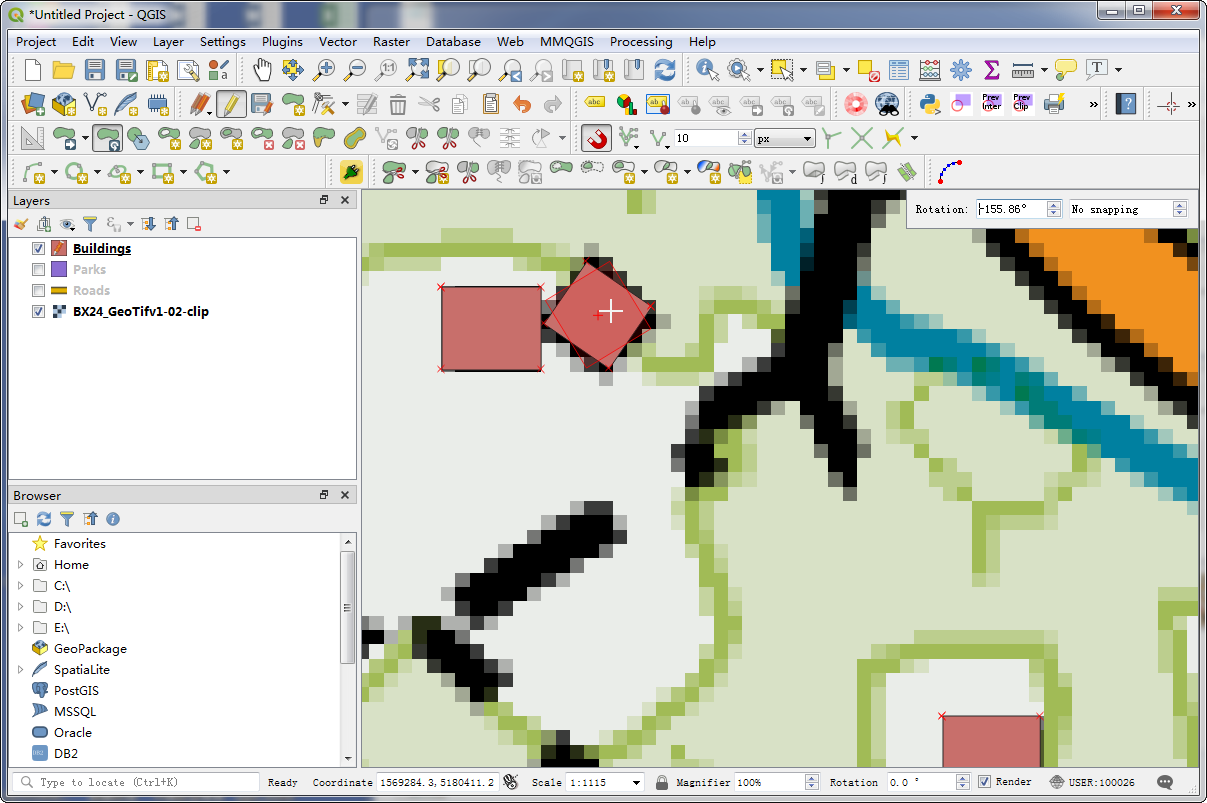Open the Python console
Viewport: 1207px width, 803px height.
coord(930,103)
